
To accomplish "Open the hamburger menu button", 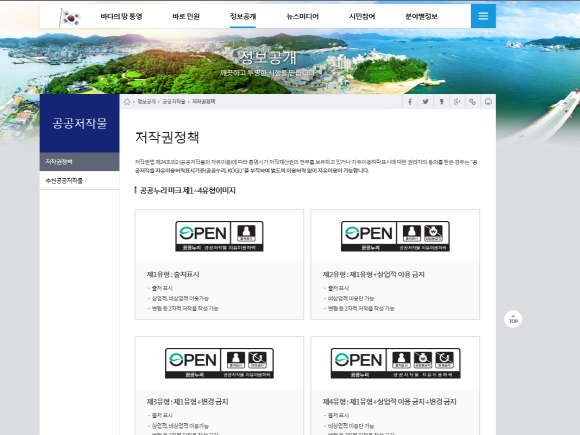I will 483,16.
